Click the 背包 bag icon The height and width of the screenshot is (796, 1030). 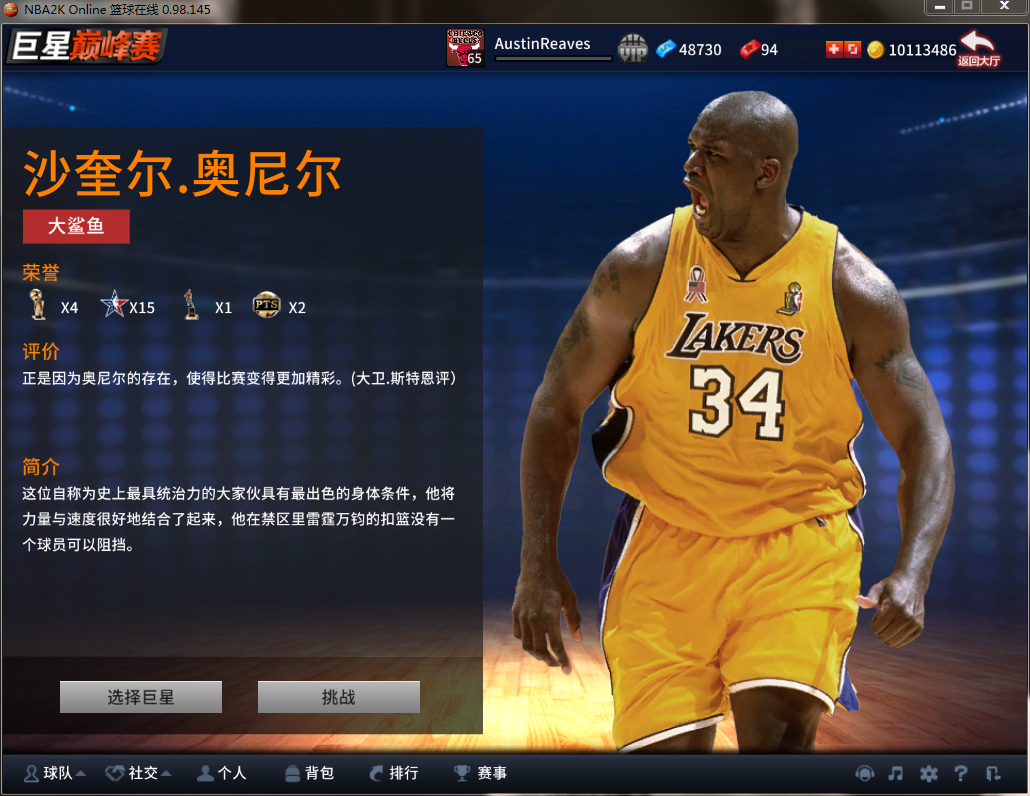[292, 774]
